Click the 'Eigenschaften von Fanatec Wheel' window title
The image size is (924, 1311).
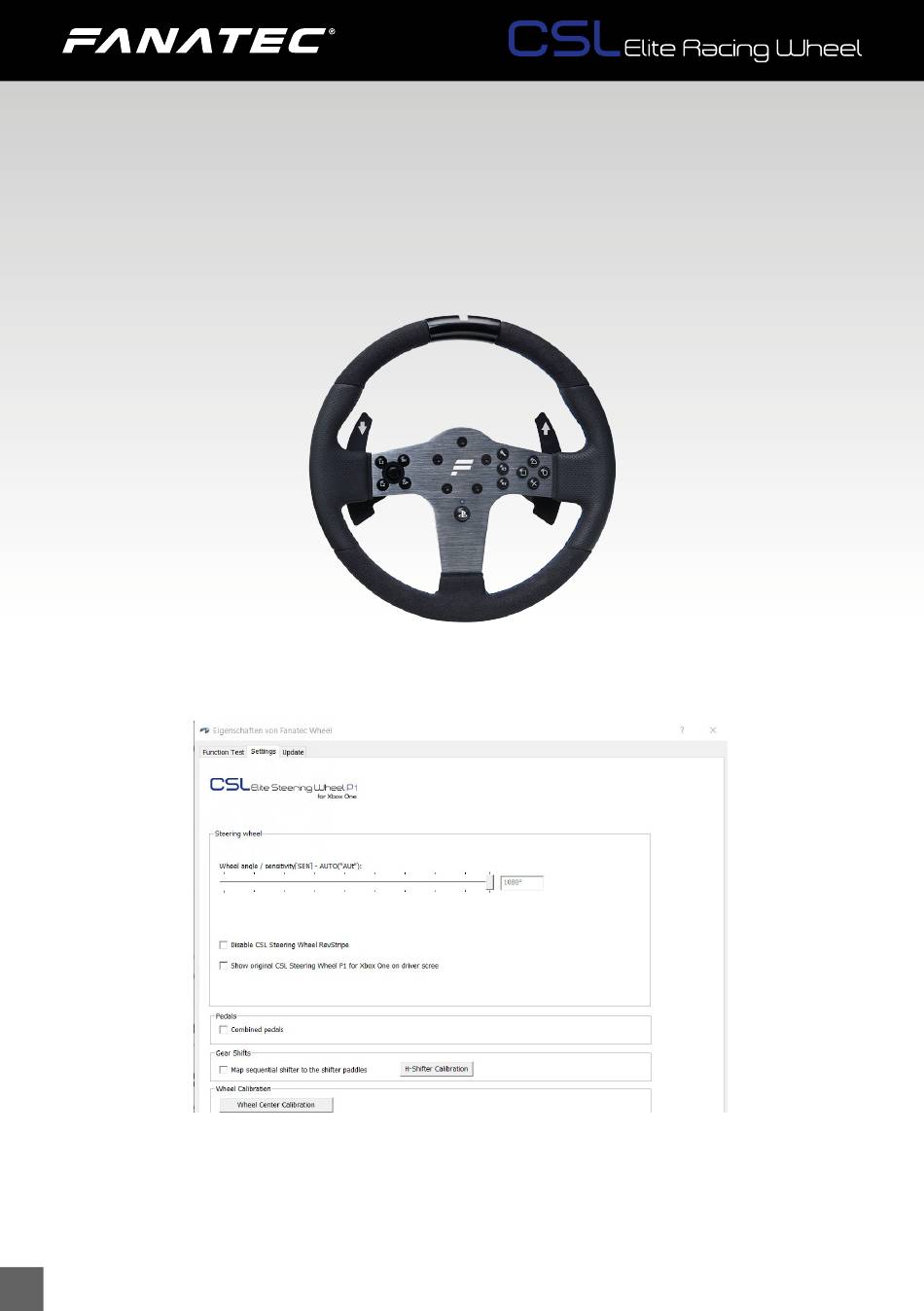tap(272, 730)
